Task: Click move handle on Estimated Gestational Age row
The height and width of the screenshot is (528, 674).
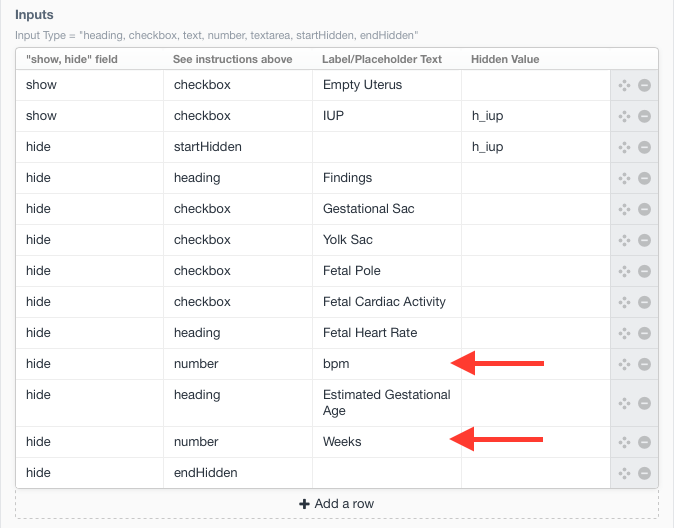Action: coord(624,403)
